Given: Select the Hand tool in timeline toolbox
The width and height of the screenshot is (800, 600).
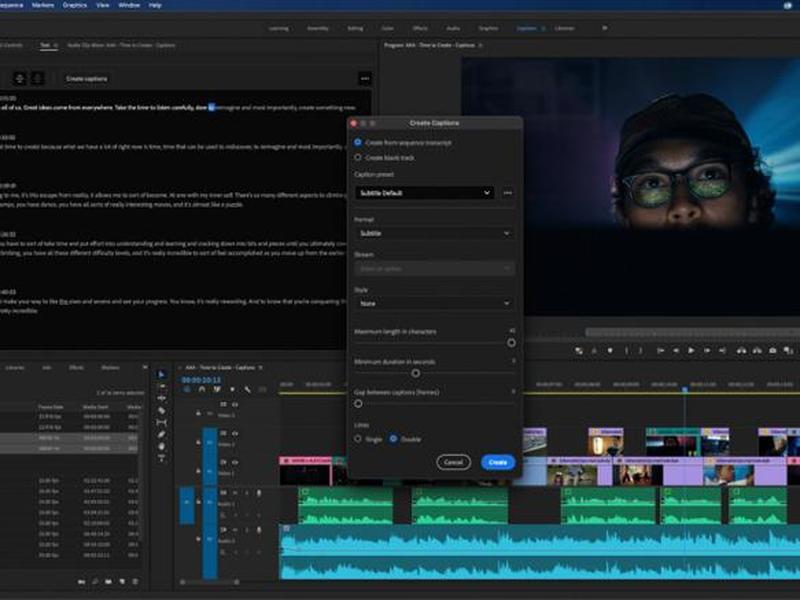Looking at the screenshot, I should (x=162, y=446).
